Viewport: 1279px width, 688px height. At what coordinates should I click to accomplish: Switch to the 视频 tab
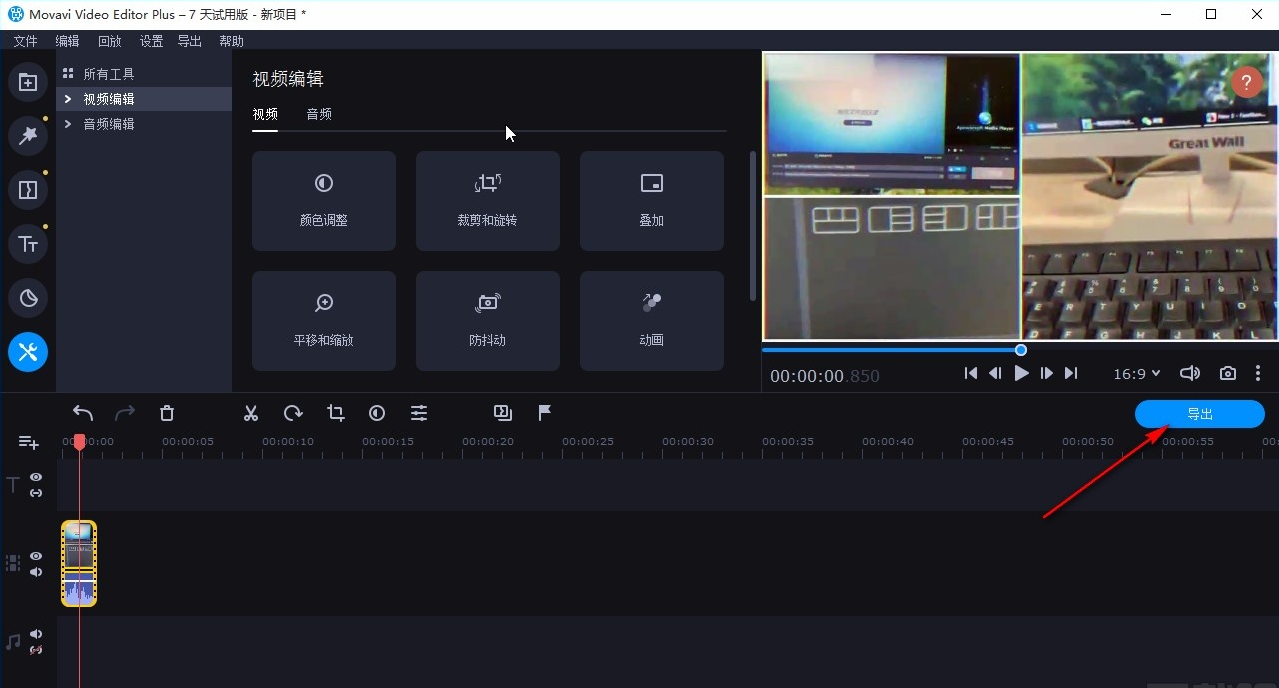point(265,114)
